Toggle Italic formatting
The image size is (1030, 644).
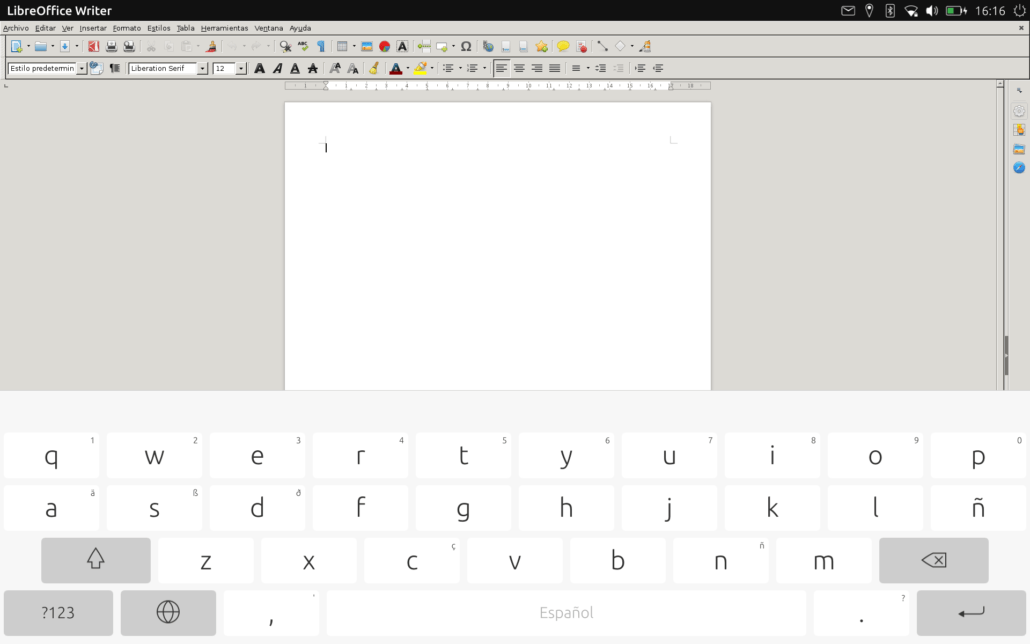click(x=277, y=68)
